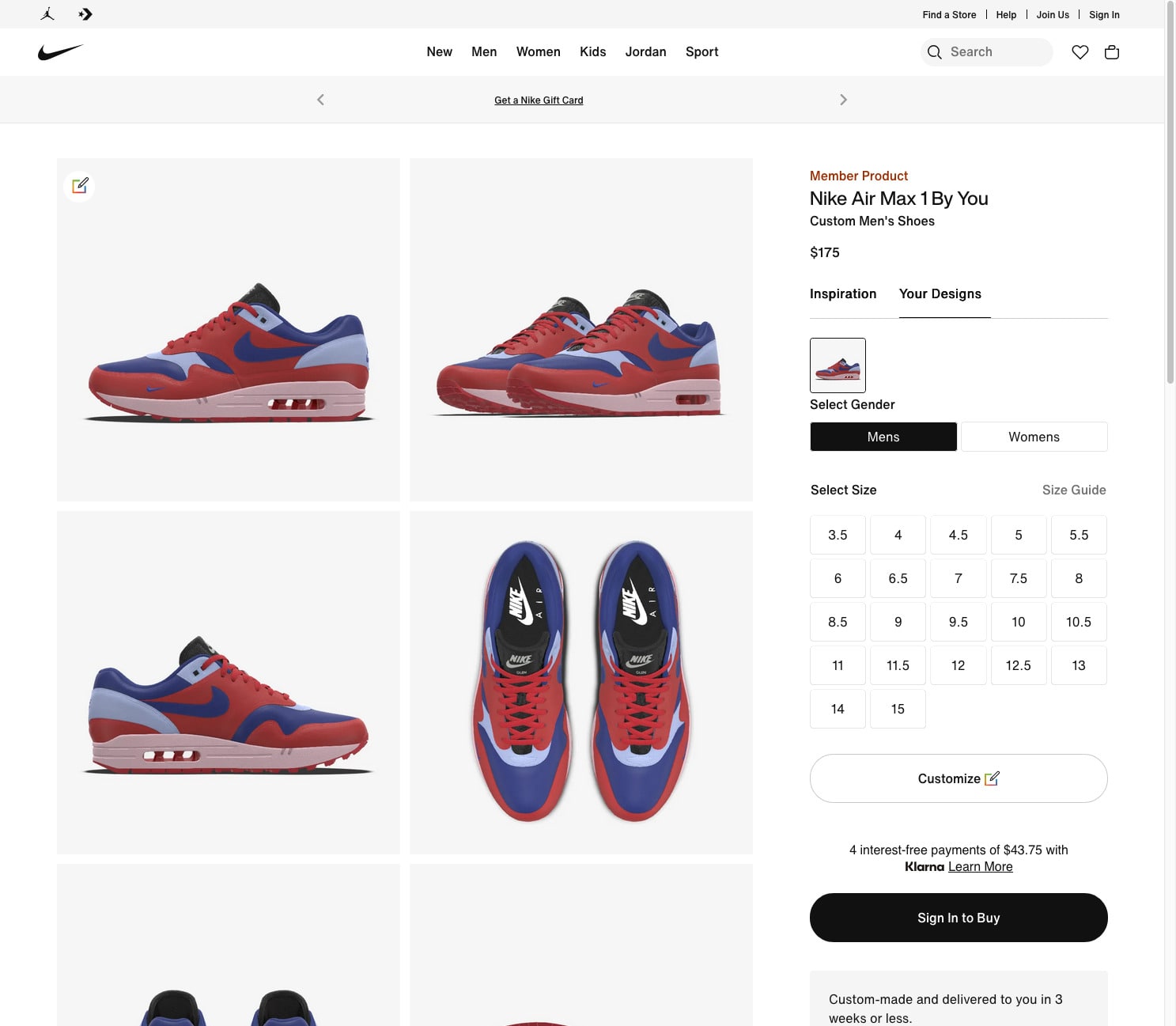This screenshot has height=1026, width=1176.
Task: Pick size 10.5
Action: pos(1079,622)
